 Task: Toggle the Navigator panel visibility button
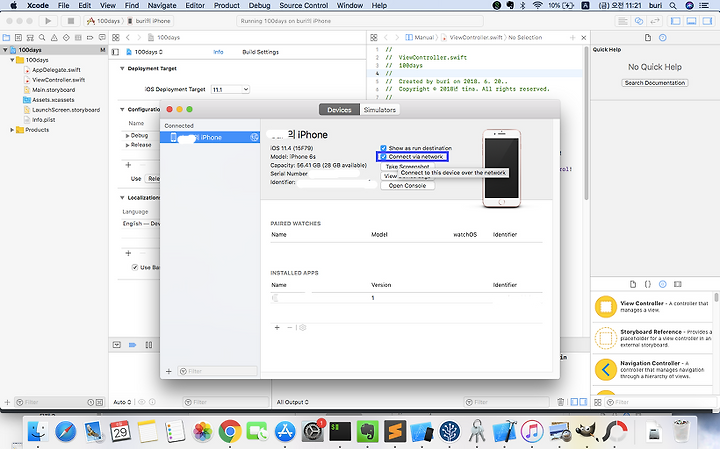(676, 21)
